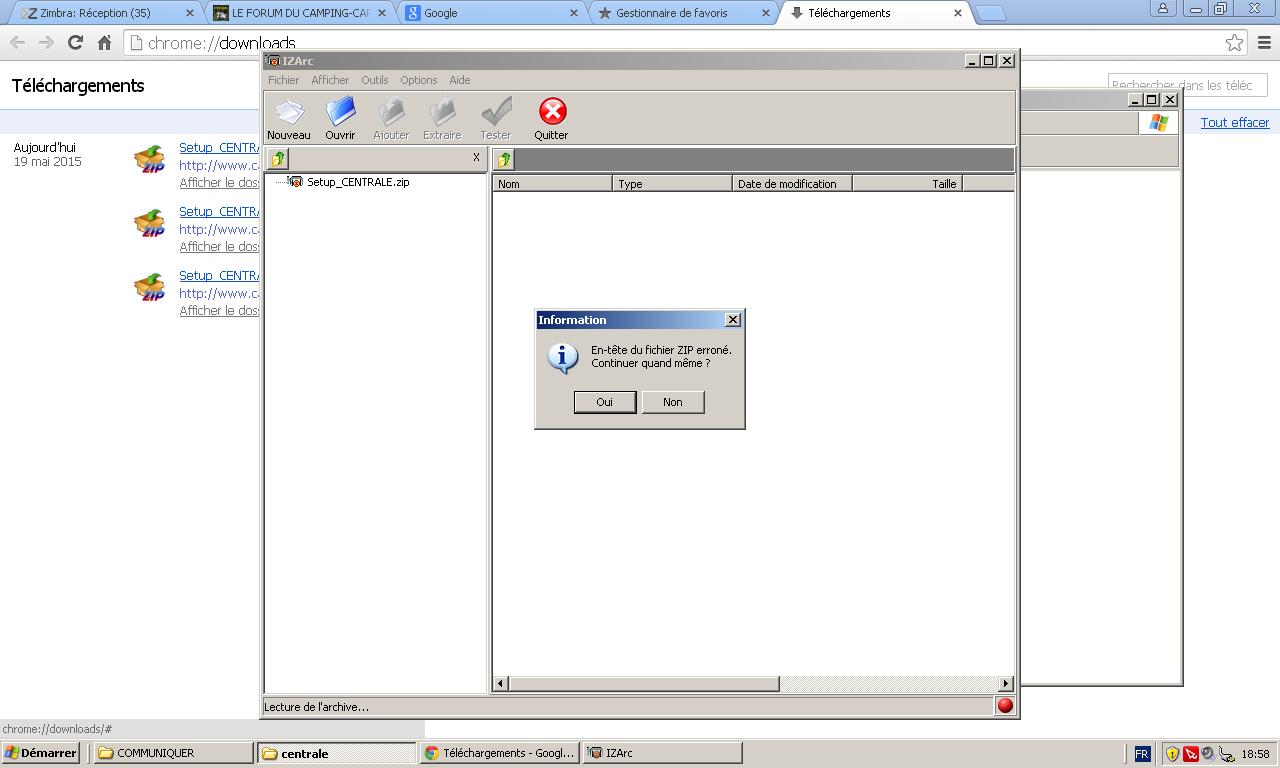Open the Chrome hamburger menu

(1265, 43)
